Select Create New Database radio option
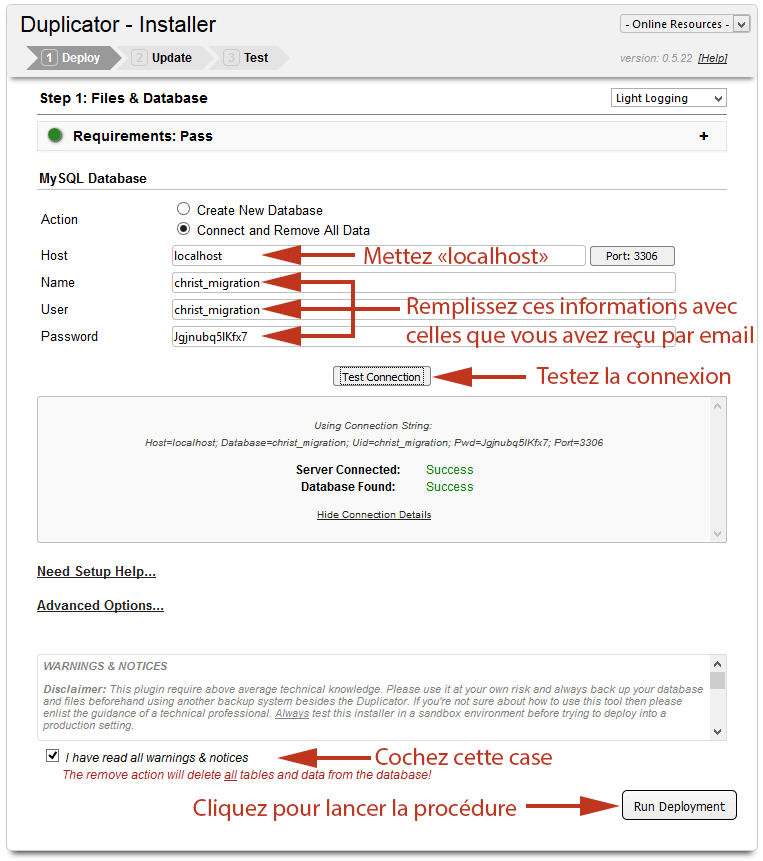763x861 pixels. 183,209
